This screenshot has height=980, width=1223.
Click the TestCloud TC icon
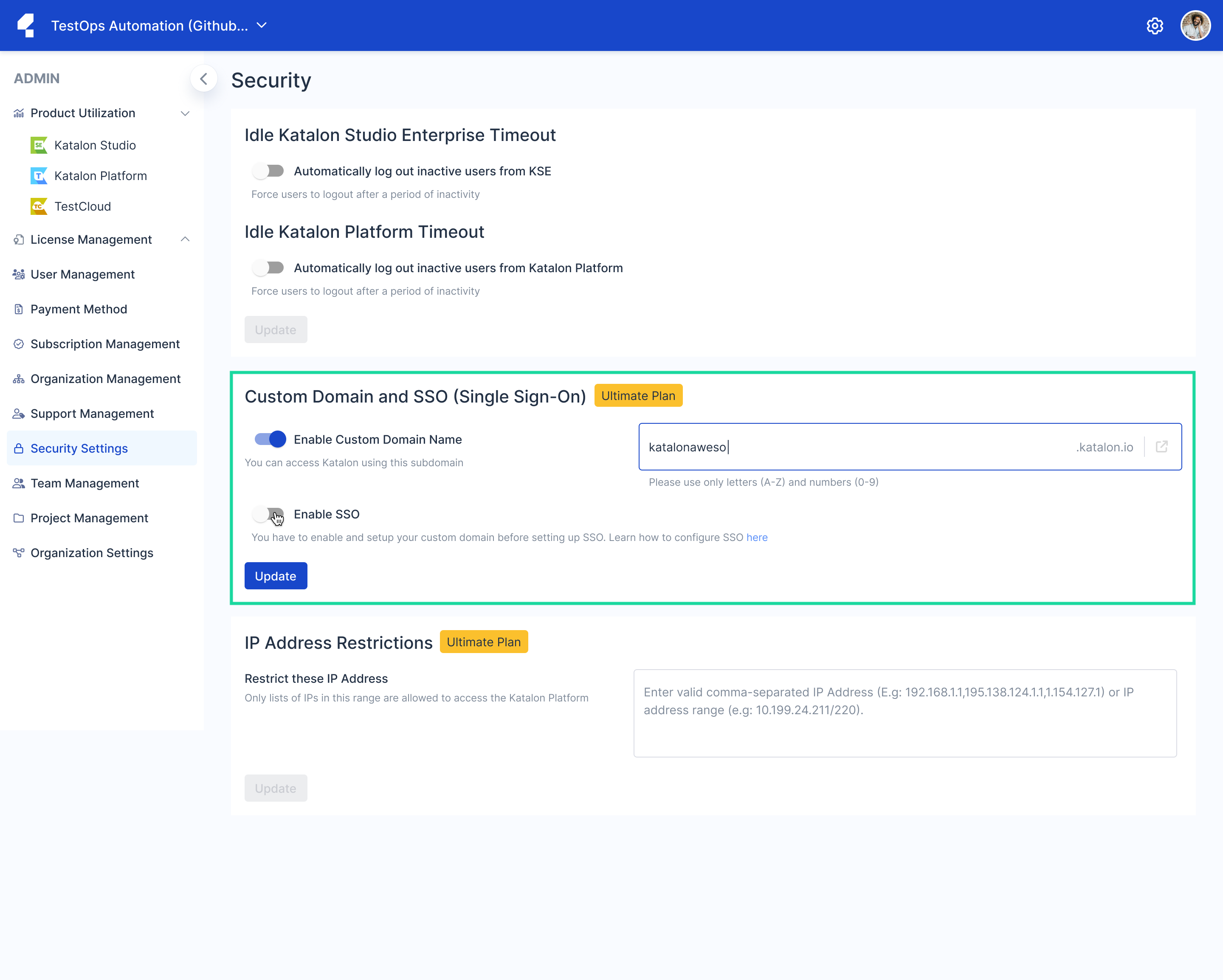pos(39,206)
